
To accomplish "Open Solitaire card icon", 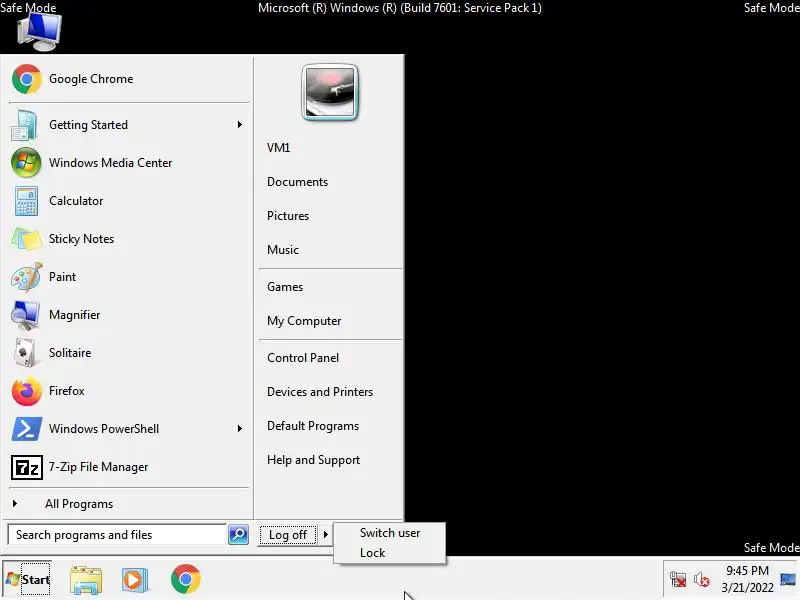I will [x=24, y=353].
